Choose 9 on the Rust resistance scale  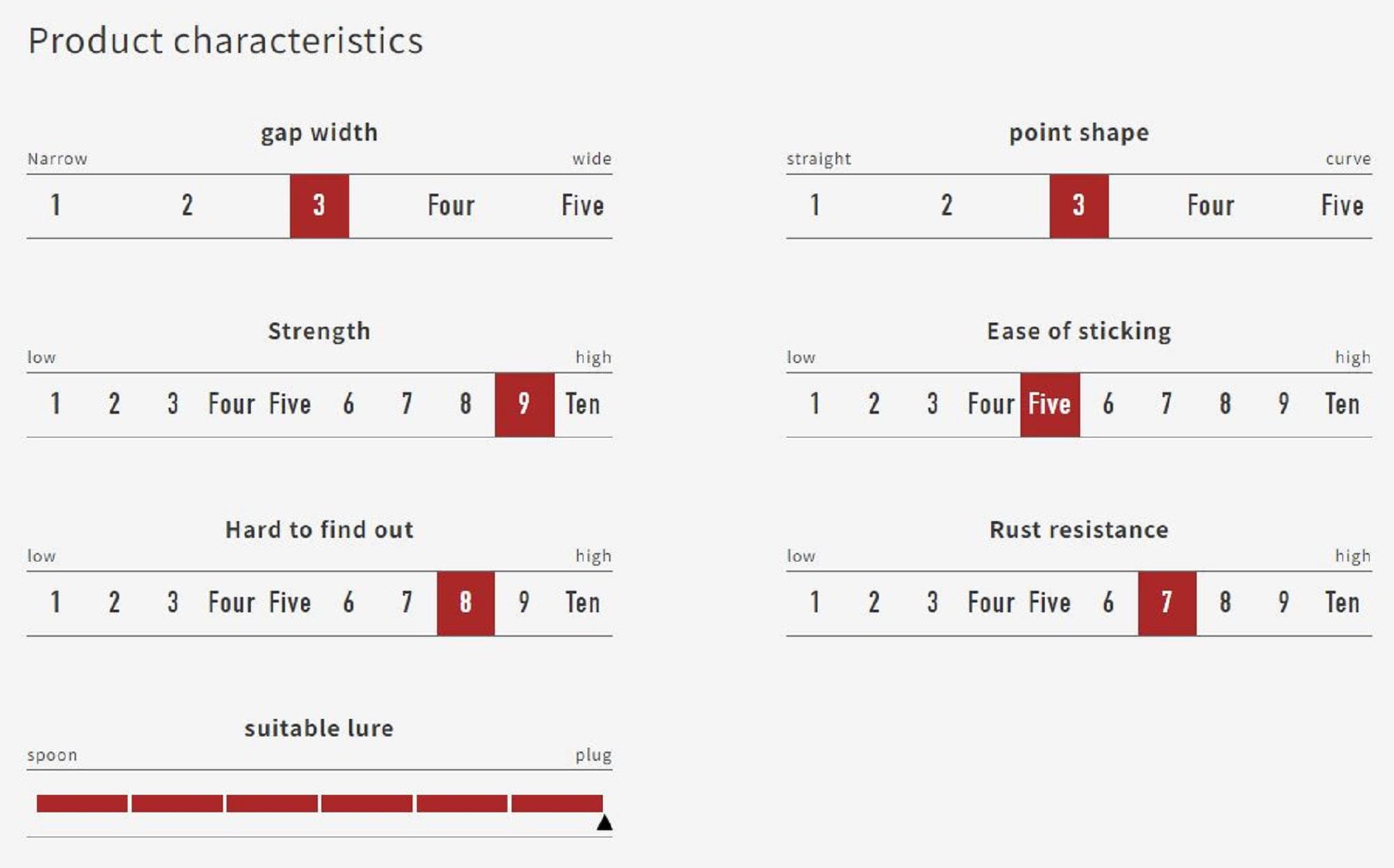click(x=1284, y=603)
